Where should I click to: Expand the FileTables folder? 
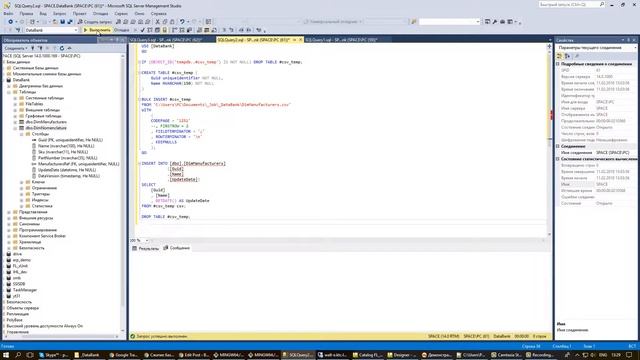pyautogui.click(x=16, y=104)
